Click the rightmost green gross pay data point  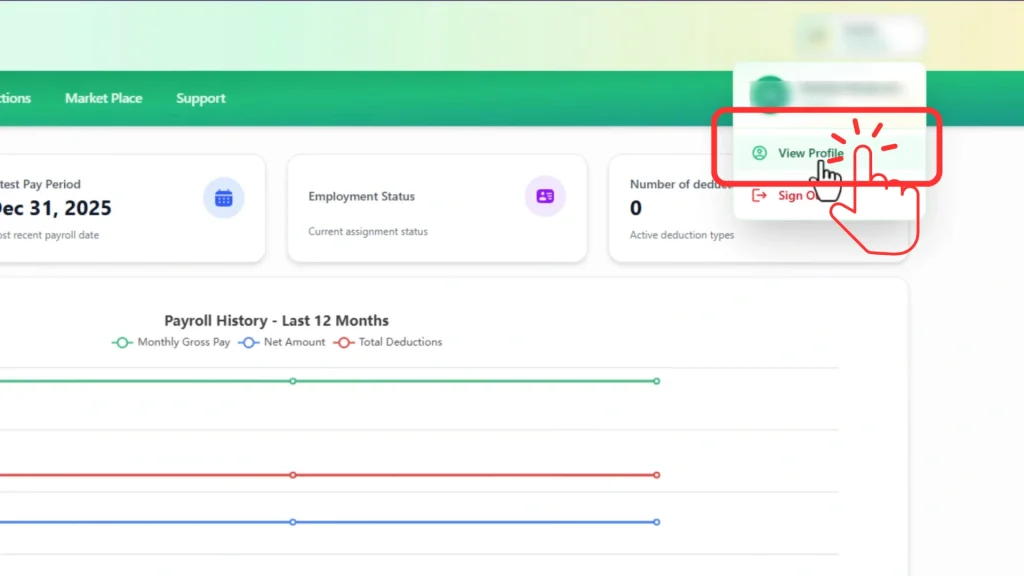656,381
